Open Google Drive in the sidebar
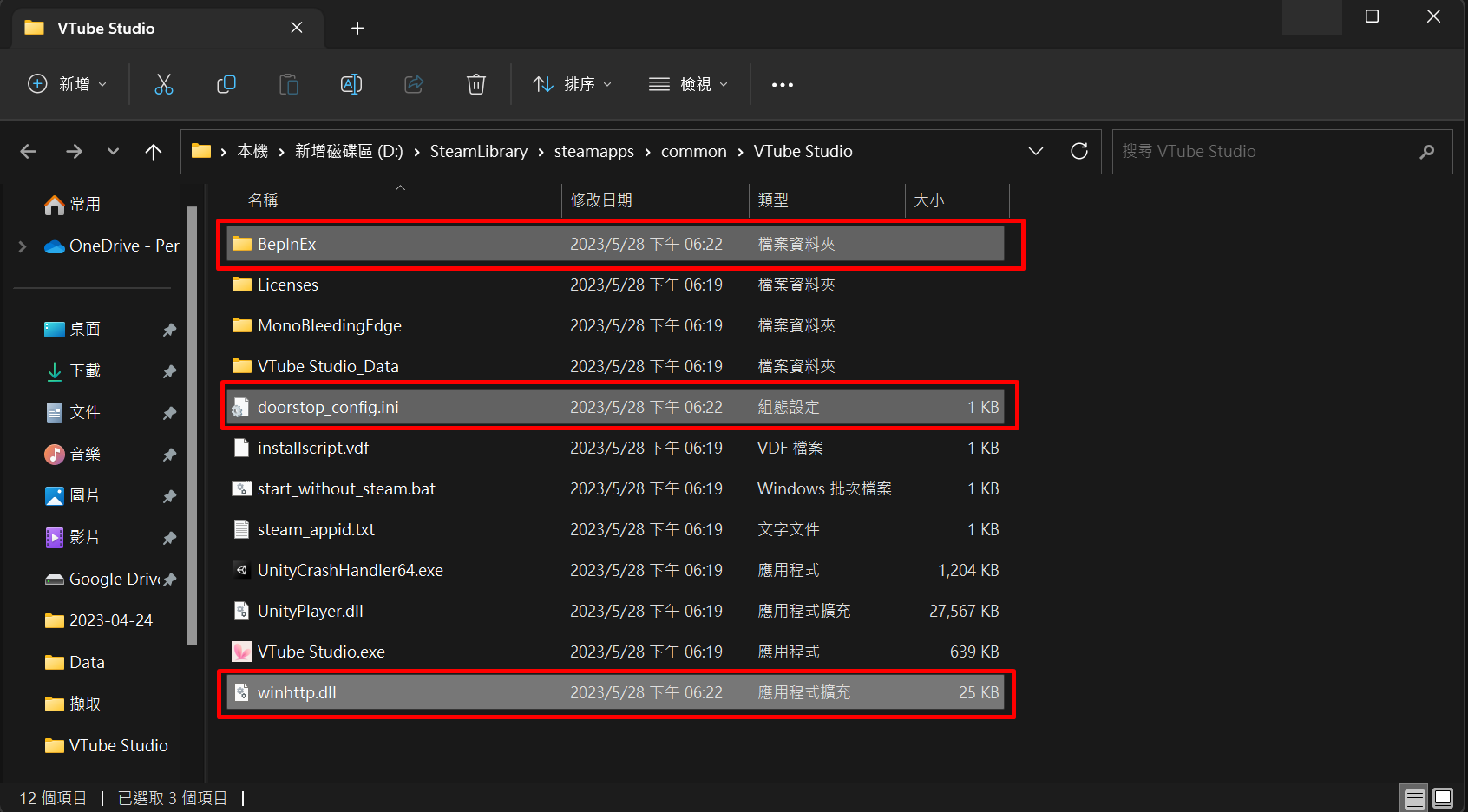 click(x=102, y=579)
